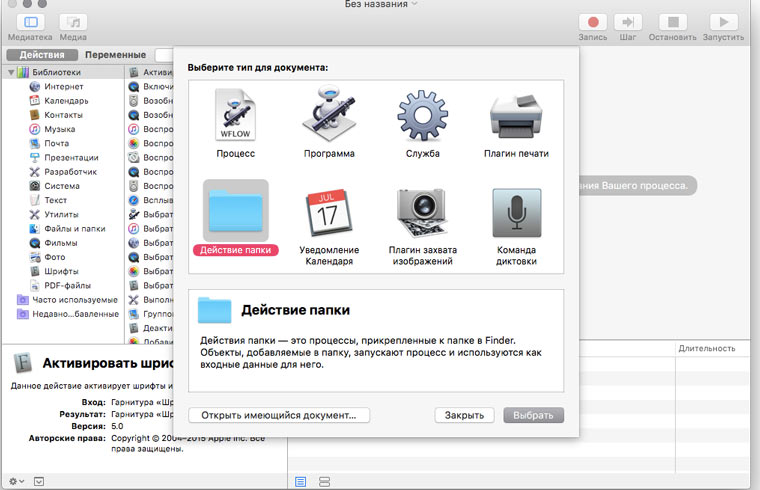This screenshot has height=490, width=760.
Task: Click the Запустить run button
Action: 723,22
